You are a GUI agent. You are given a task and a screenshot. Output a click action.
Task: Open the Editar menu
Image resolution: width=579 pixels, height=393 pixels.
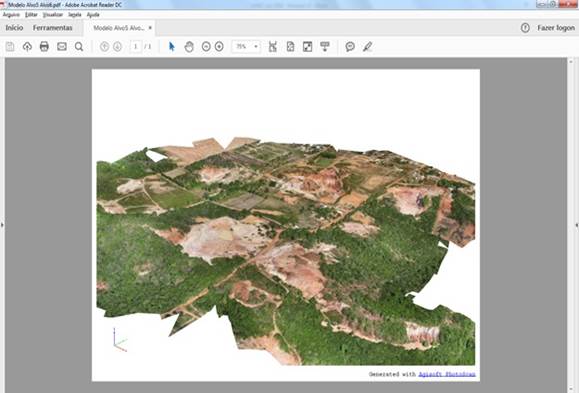[31, 15]
